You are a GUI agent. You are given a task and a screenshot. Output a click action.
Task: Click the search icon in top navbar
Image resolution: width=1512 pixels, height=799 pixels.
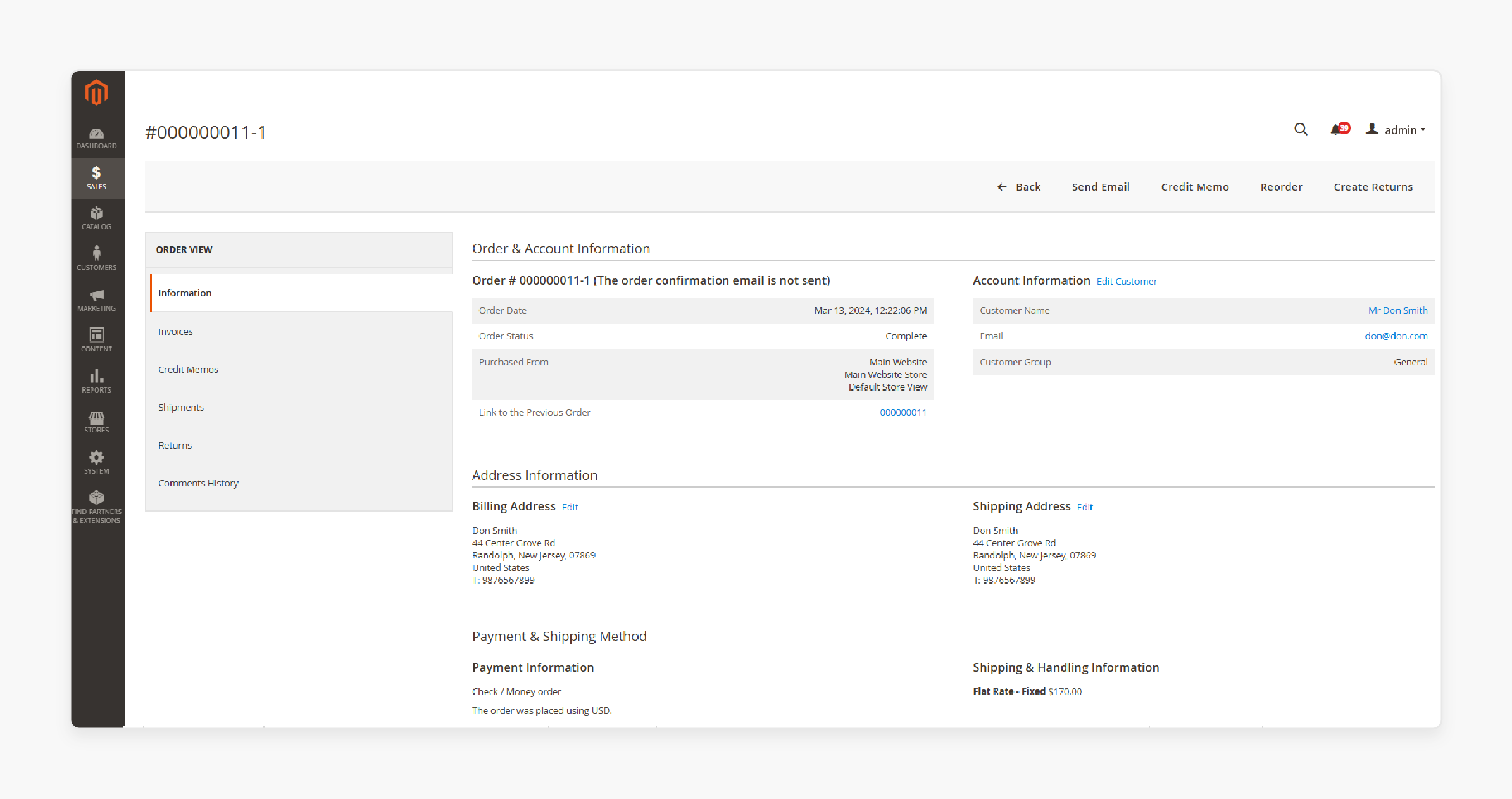(x=1301, y=129)
